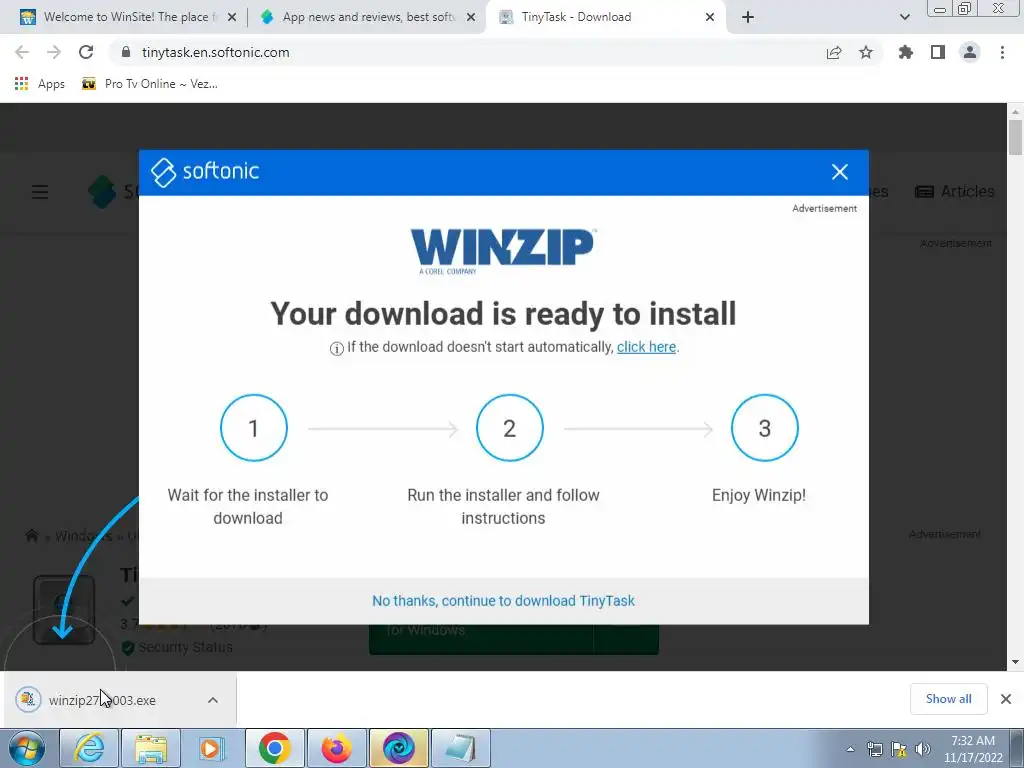The height and width of the screenshot is (768, 1024).
Task: Toggle the Chrome side panel
Action: [x=938, y=52]
